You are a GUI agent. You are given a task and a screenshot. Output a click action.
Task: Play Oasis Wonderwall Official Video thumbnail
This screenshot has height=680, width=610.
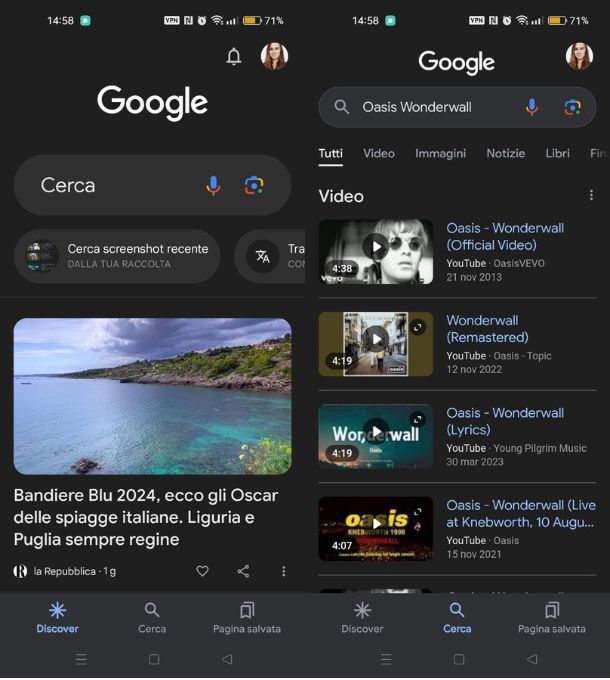(375, 252)
